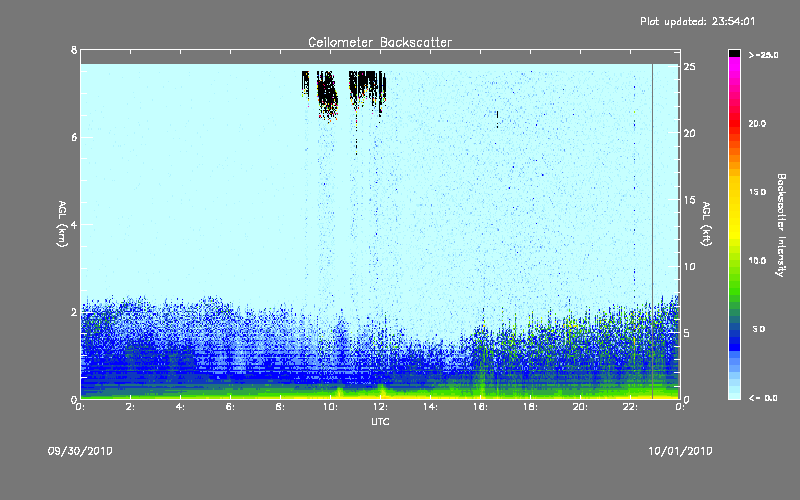
Task: Select the "16:" hour tick on the UTC axis
Action: click(480, 407)
